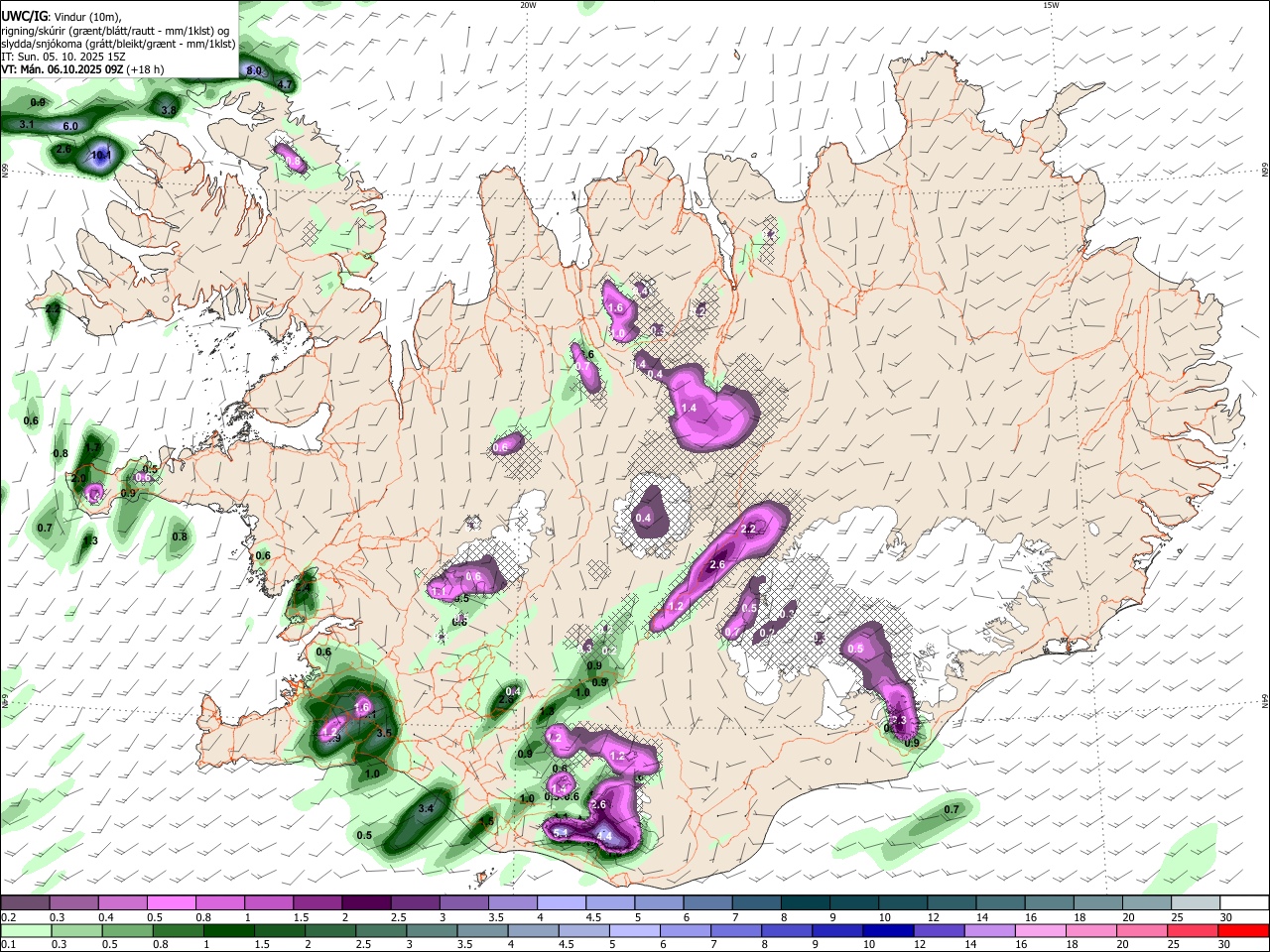Screen dimensions: 1270x952
Task: Click the 0.7 rain value off the southeast coast
Action: point(952,810)
